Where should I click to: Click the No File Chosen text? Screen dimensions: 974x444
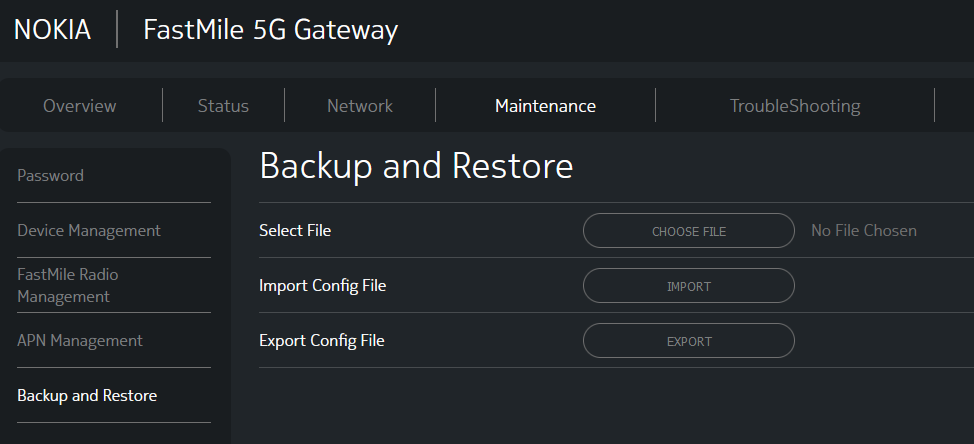[863, 231]
